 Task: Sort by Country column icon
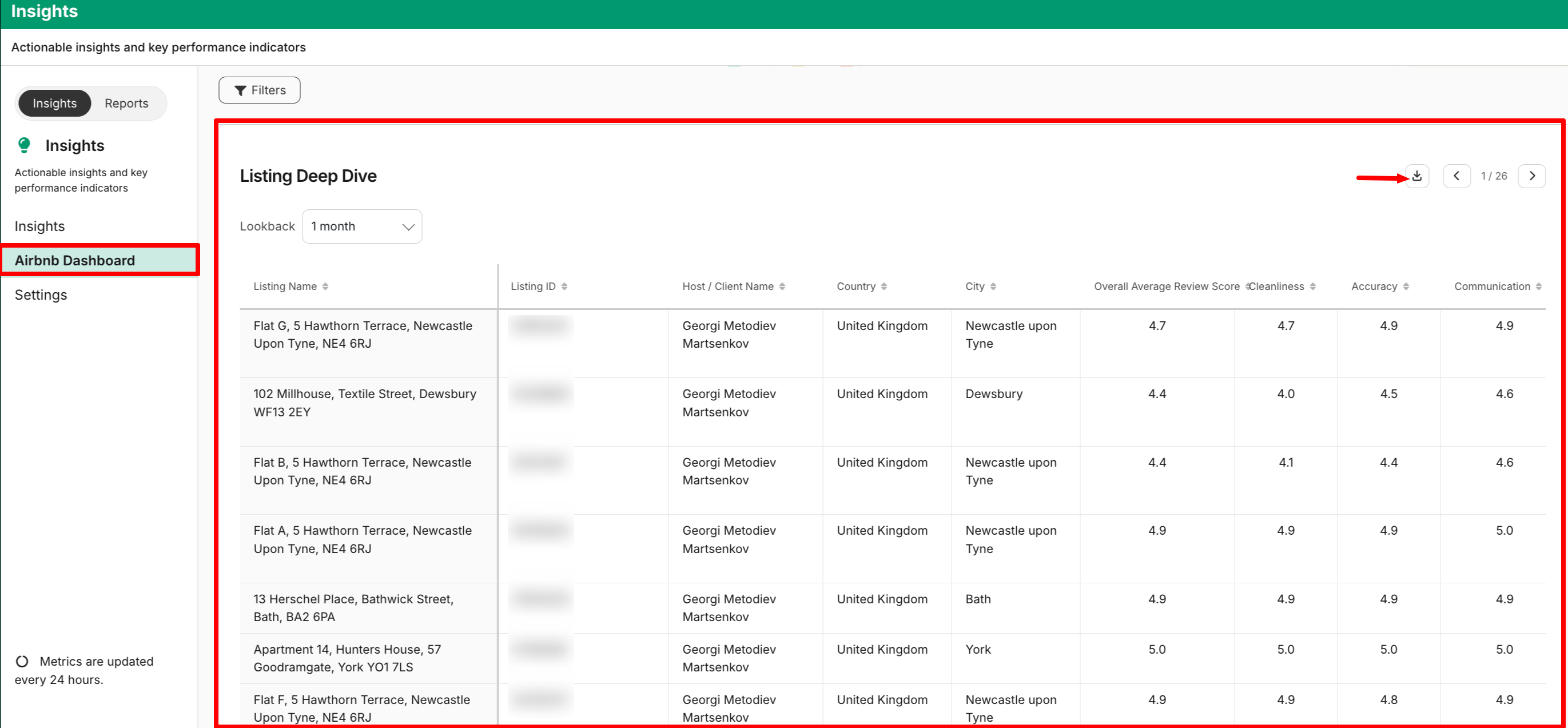coord(884,287)
